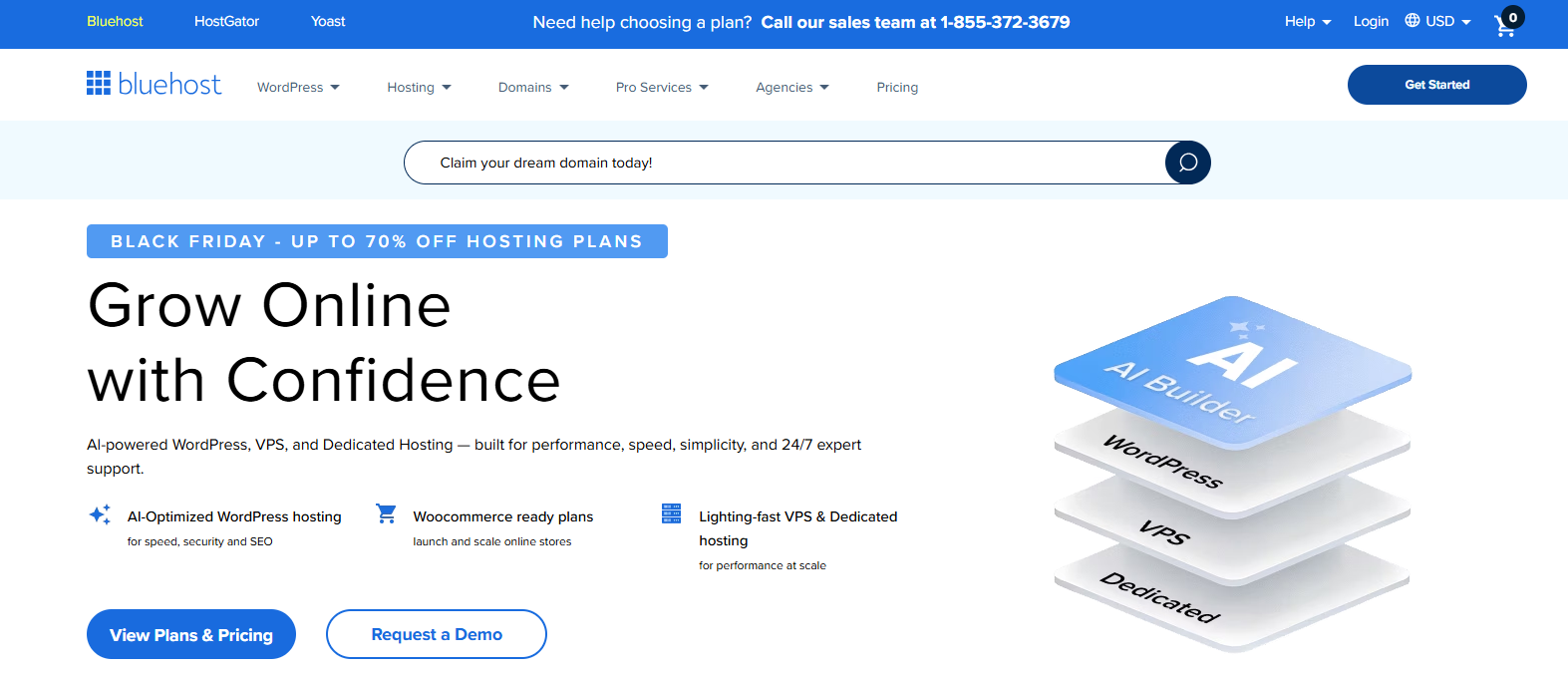This screenshot has height=673, width=1568.
Task: Expand the Pro Services menu
Action: point(662,87)
